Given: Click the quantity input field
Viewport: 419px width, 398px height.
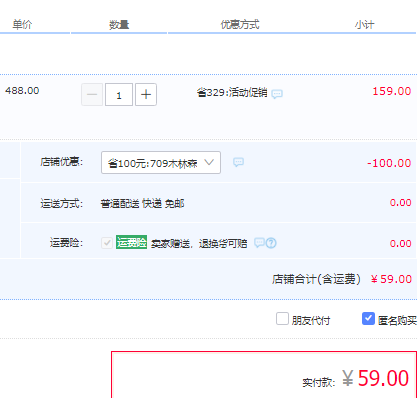Looking at the screenshot, I should coord(119,95).
